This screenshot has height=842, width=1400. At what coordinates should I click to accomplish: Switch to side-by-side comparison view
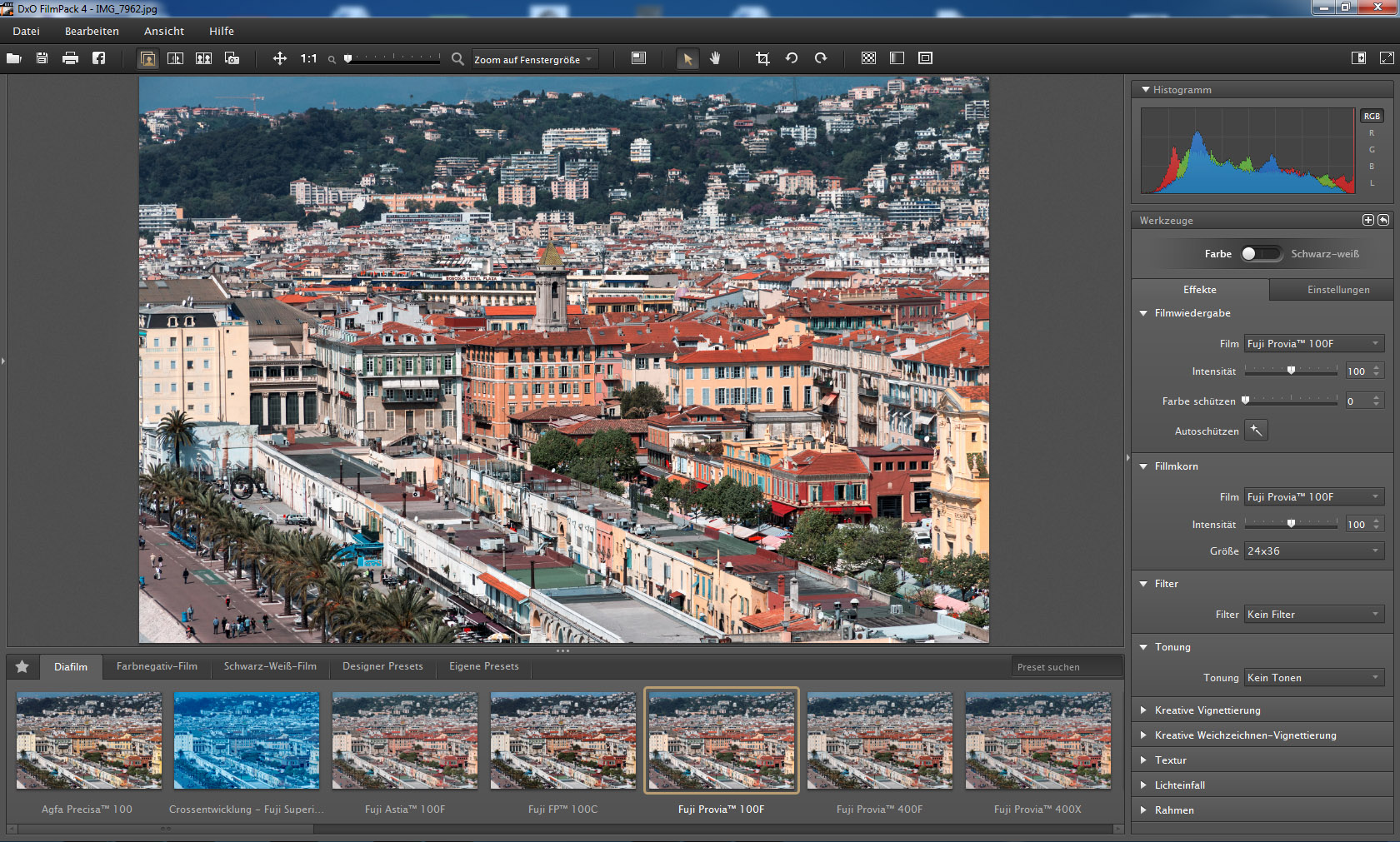click(203, 58)
